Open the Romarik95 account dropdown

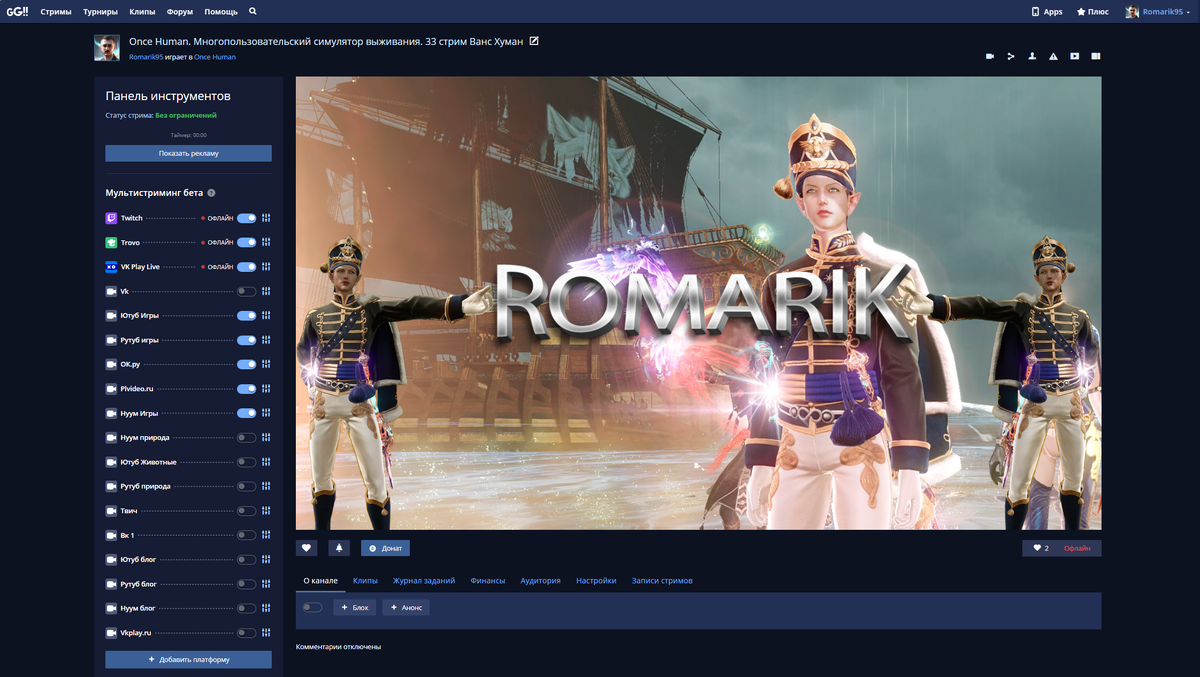pos(1159,11)
